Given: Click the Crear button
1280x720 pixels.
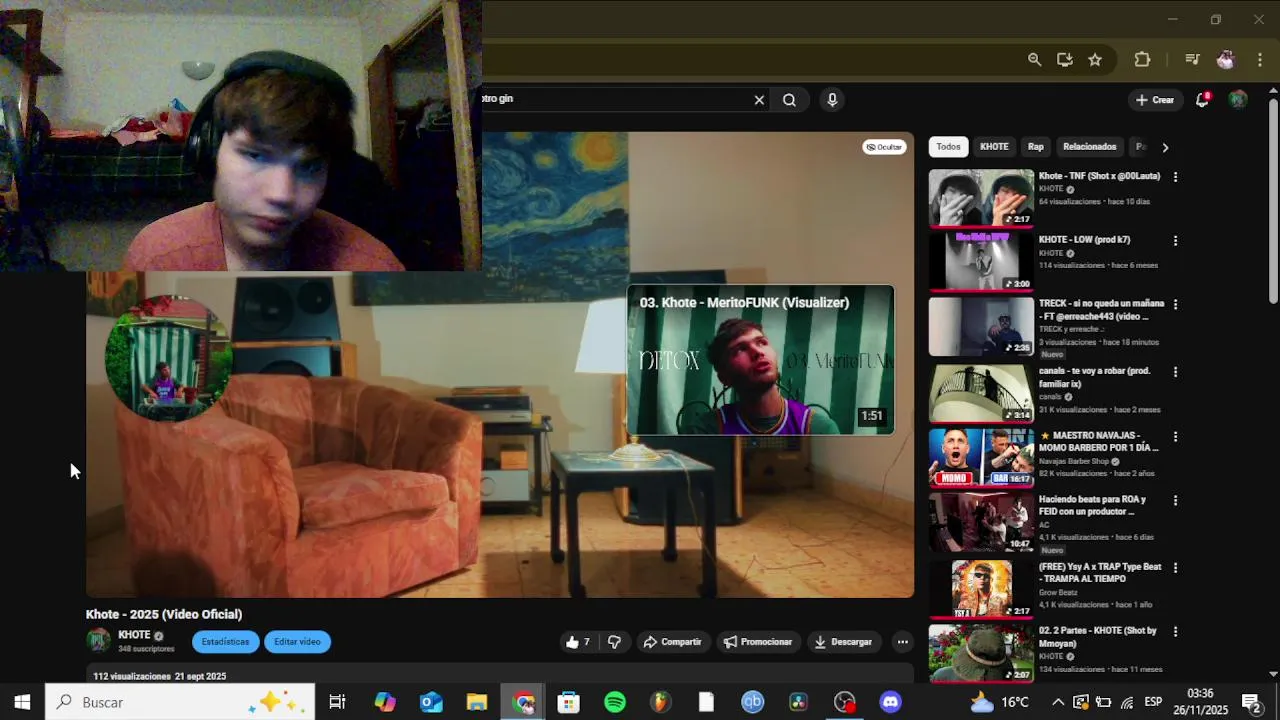Looking at the screenshot, I should (x=1154, y=100).
